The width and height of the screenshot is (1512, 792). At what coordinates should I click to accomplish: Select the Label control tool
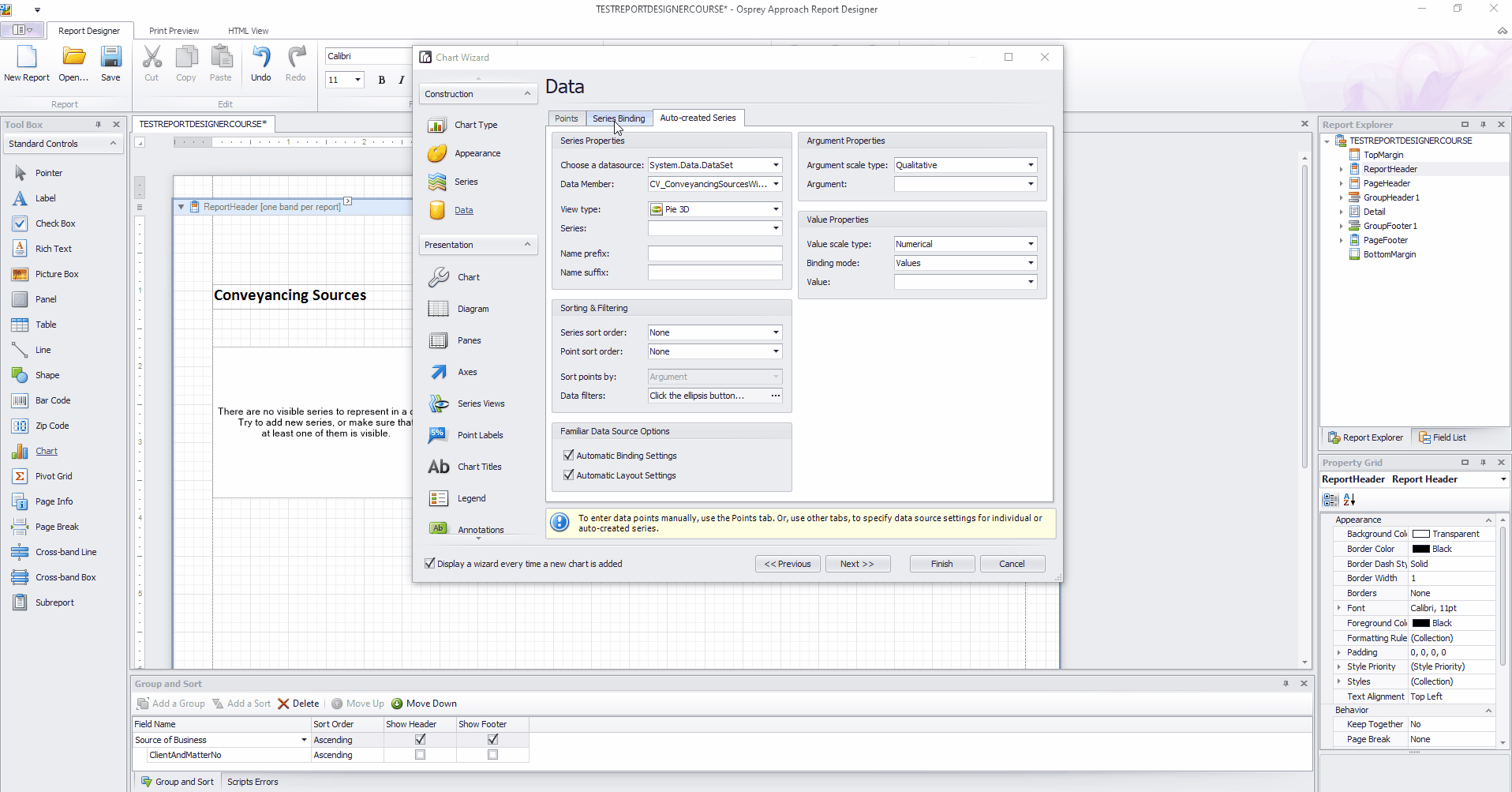pyautogui.click(x=45, y=198)
